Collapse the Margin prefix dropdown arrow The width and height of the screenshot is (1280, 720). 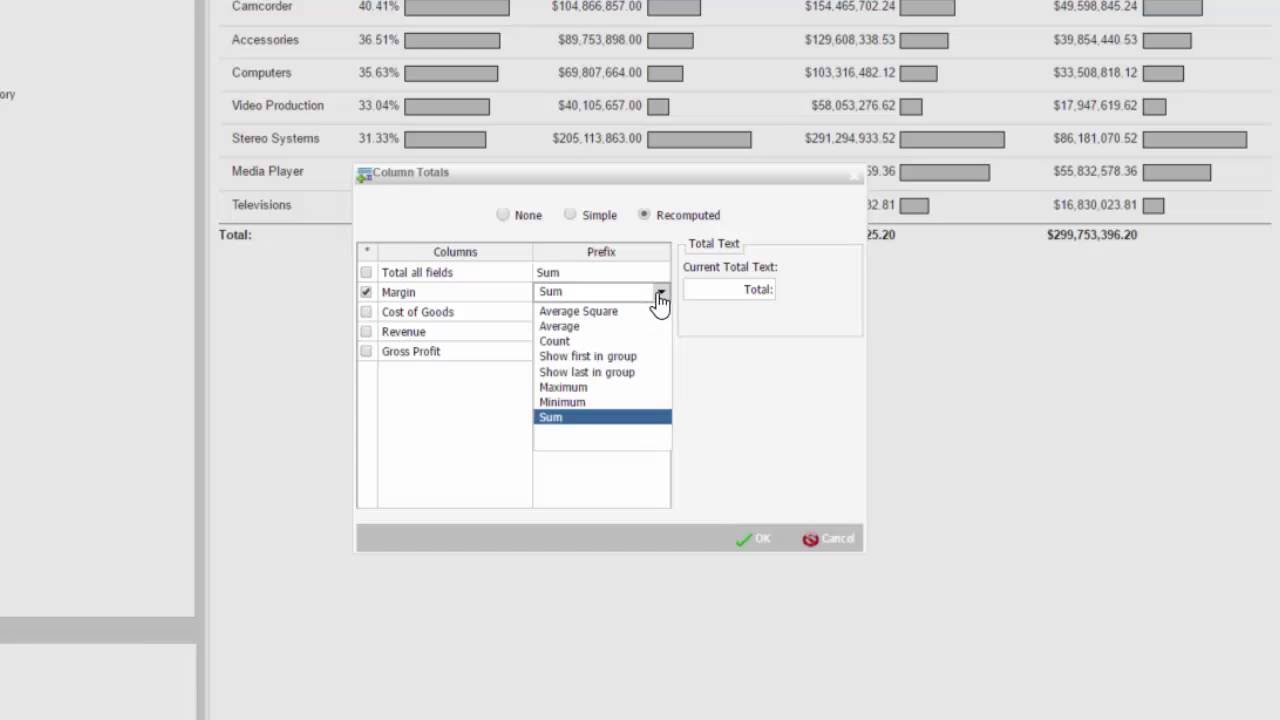(661, 292)
